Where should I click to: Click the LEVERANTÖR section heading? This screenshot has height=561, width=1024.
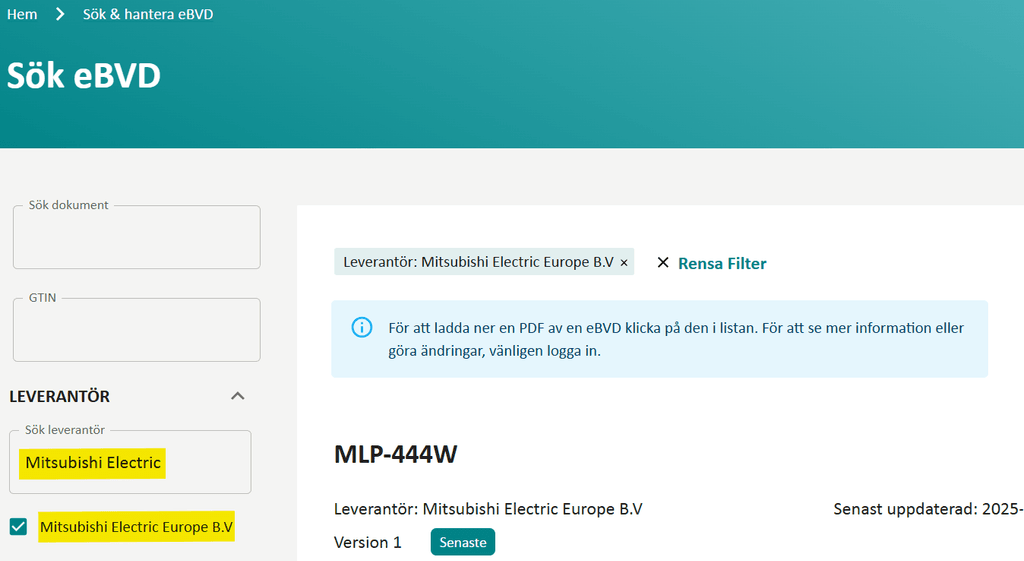click(60, 397)
